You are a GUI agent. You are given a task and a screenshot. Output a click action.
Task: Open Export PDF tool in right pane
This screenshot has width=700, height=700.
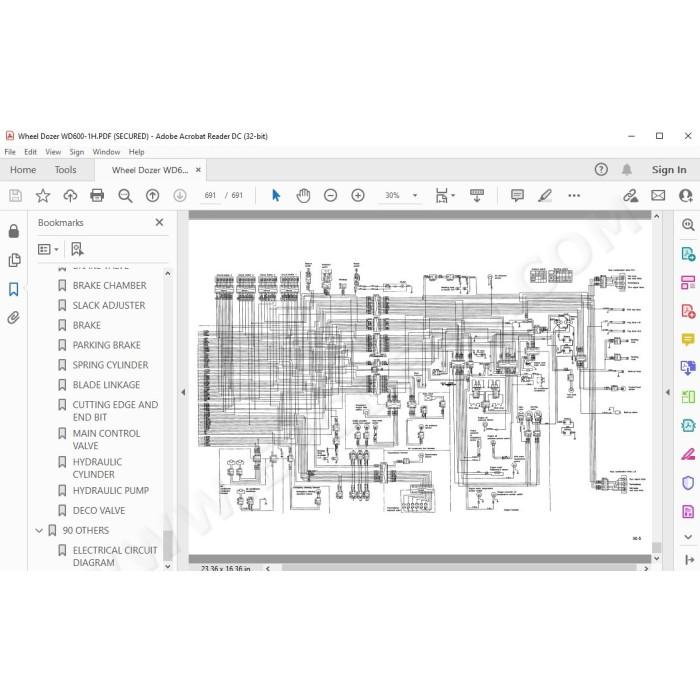[688, 254]
